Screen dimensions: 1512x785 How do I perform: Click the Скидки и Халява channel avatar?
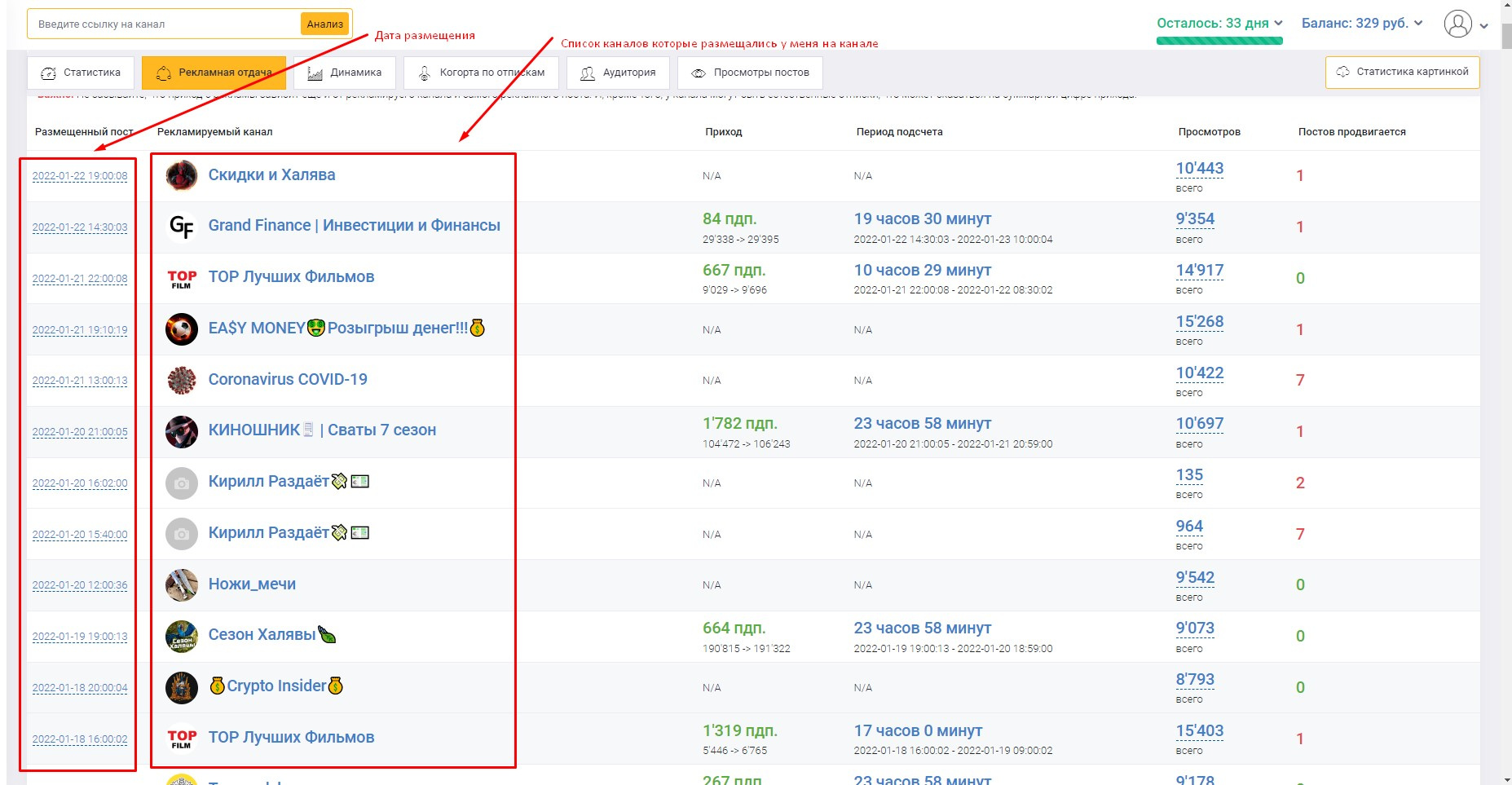pos(182,175)
